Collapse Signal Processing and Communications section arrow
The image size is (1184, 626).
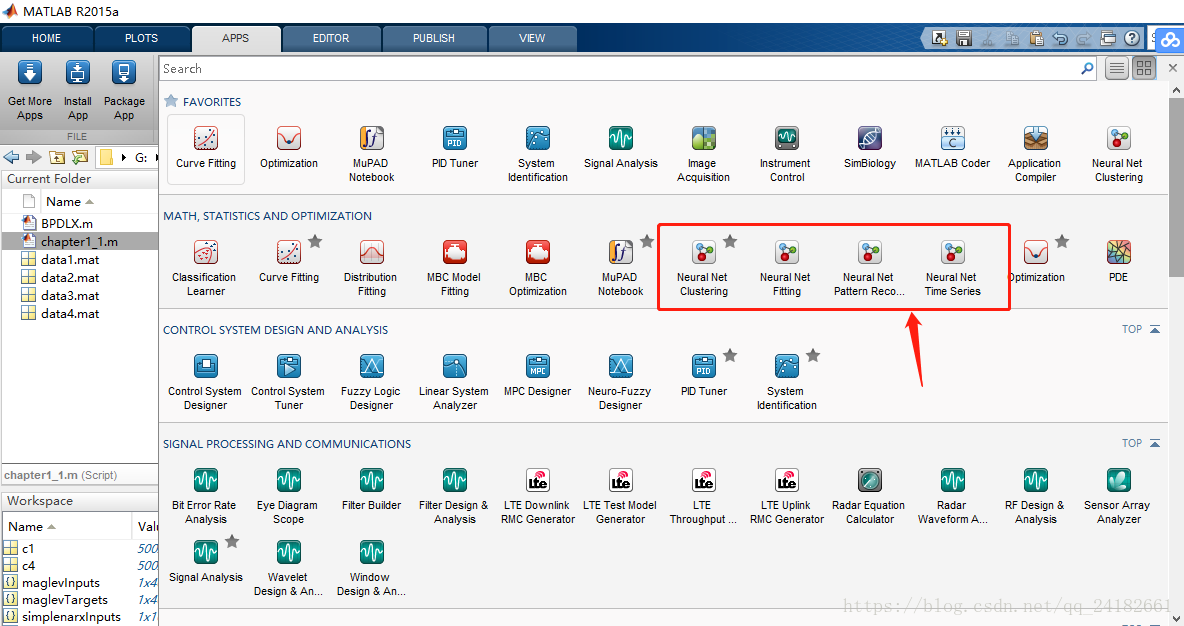point(1155,443)
